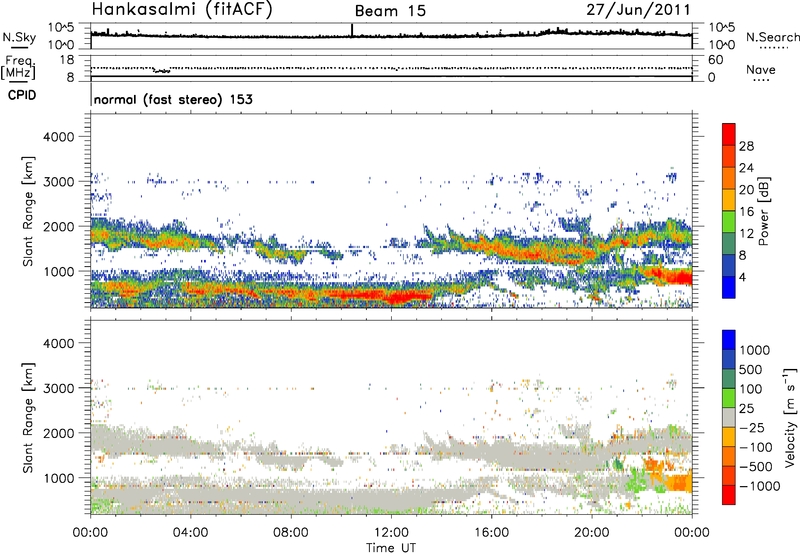The width and height of the screenshot is (800, 554).
Task: Click the 'N.Search' legend label
Action: click(x=772, y=37)
